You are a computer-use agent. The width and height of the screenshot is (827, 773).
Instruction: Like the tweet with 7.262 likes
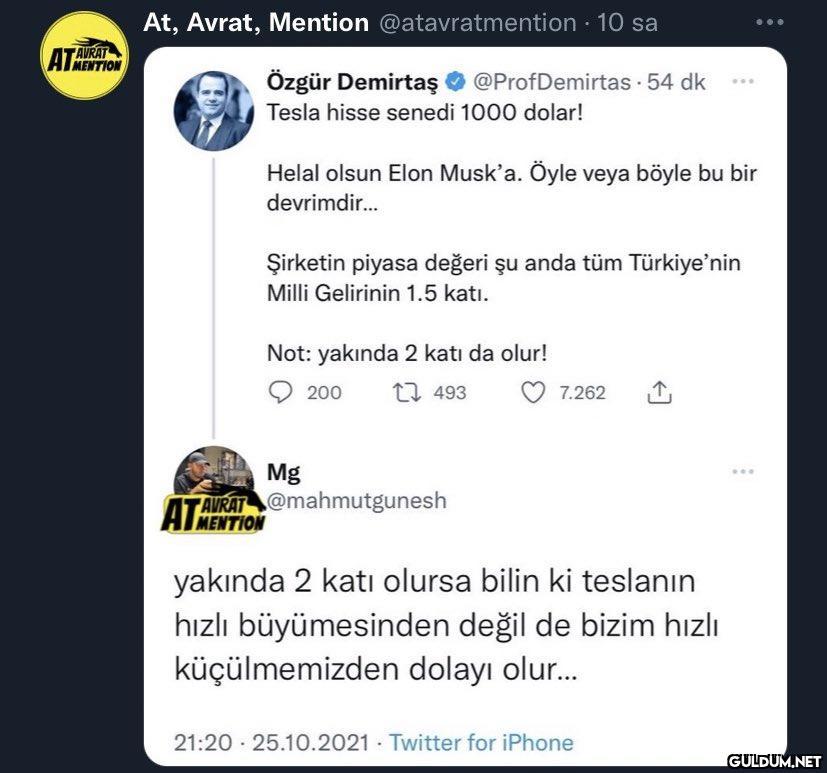coord(533,393)
